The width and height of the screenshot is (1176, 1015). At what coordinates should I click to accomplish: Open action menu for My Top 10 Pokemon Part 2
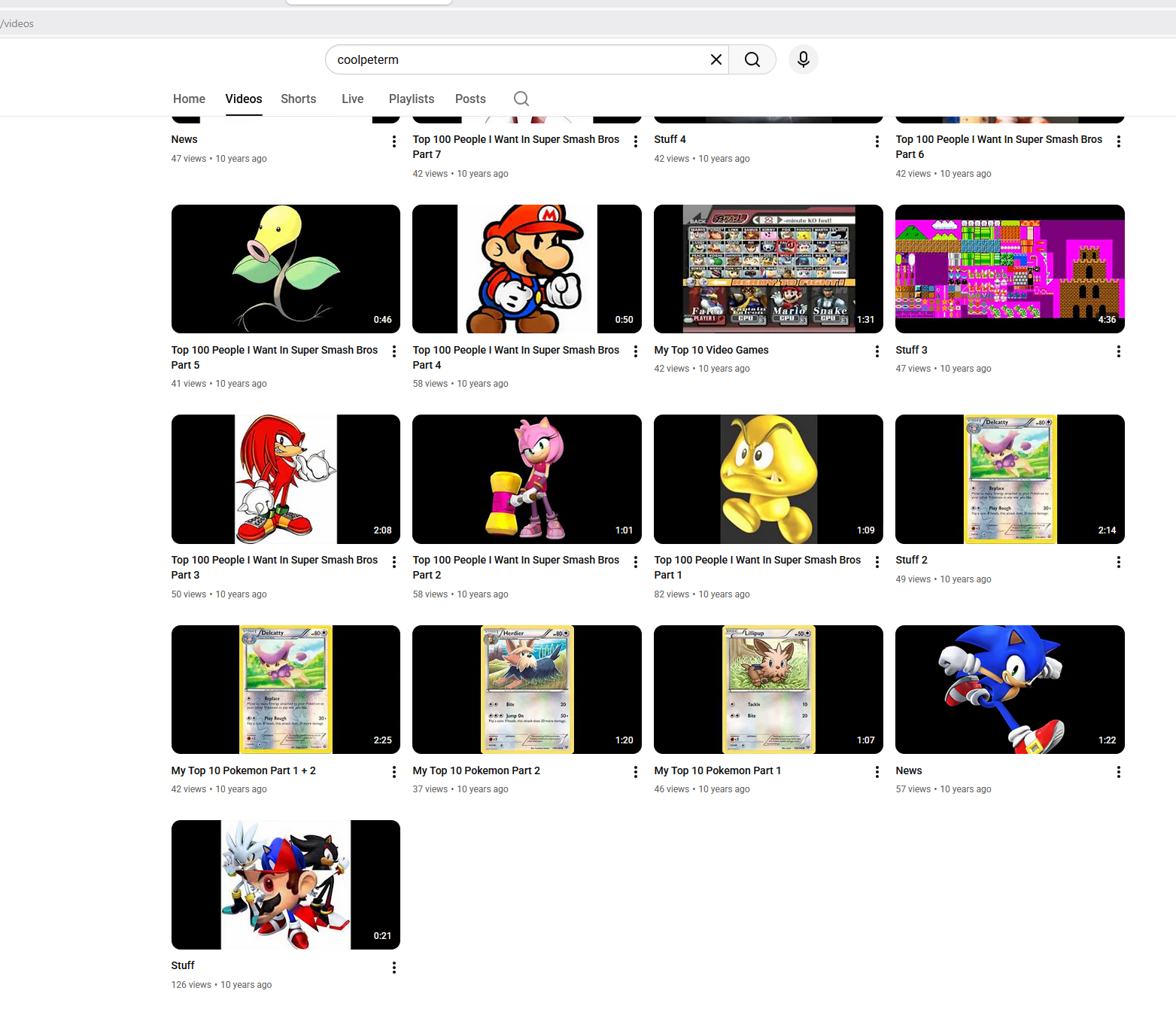point(635,772)
